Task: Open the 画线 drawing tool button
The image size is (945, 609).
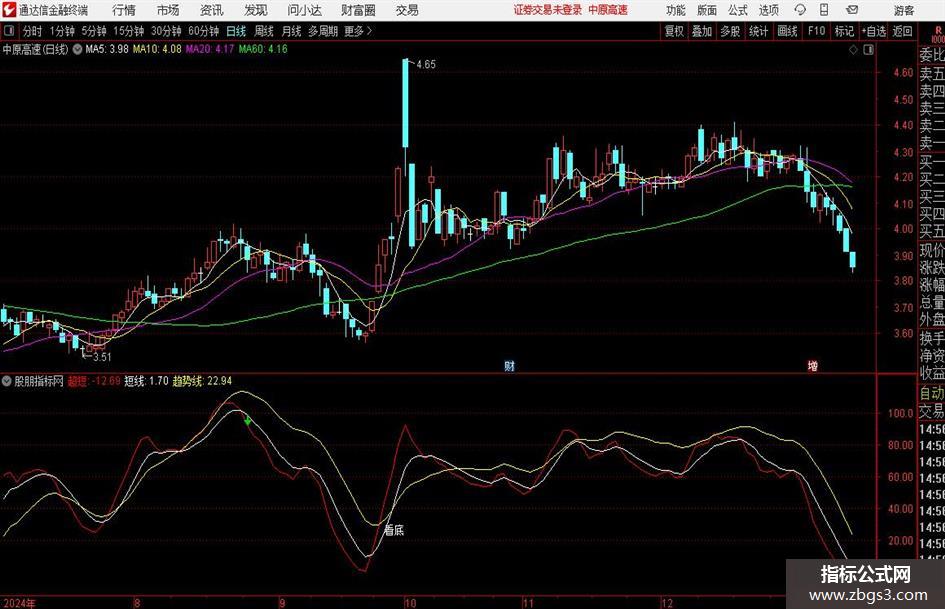Action: click(x=787, y=31)
